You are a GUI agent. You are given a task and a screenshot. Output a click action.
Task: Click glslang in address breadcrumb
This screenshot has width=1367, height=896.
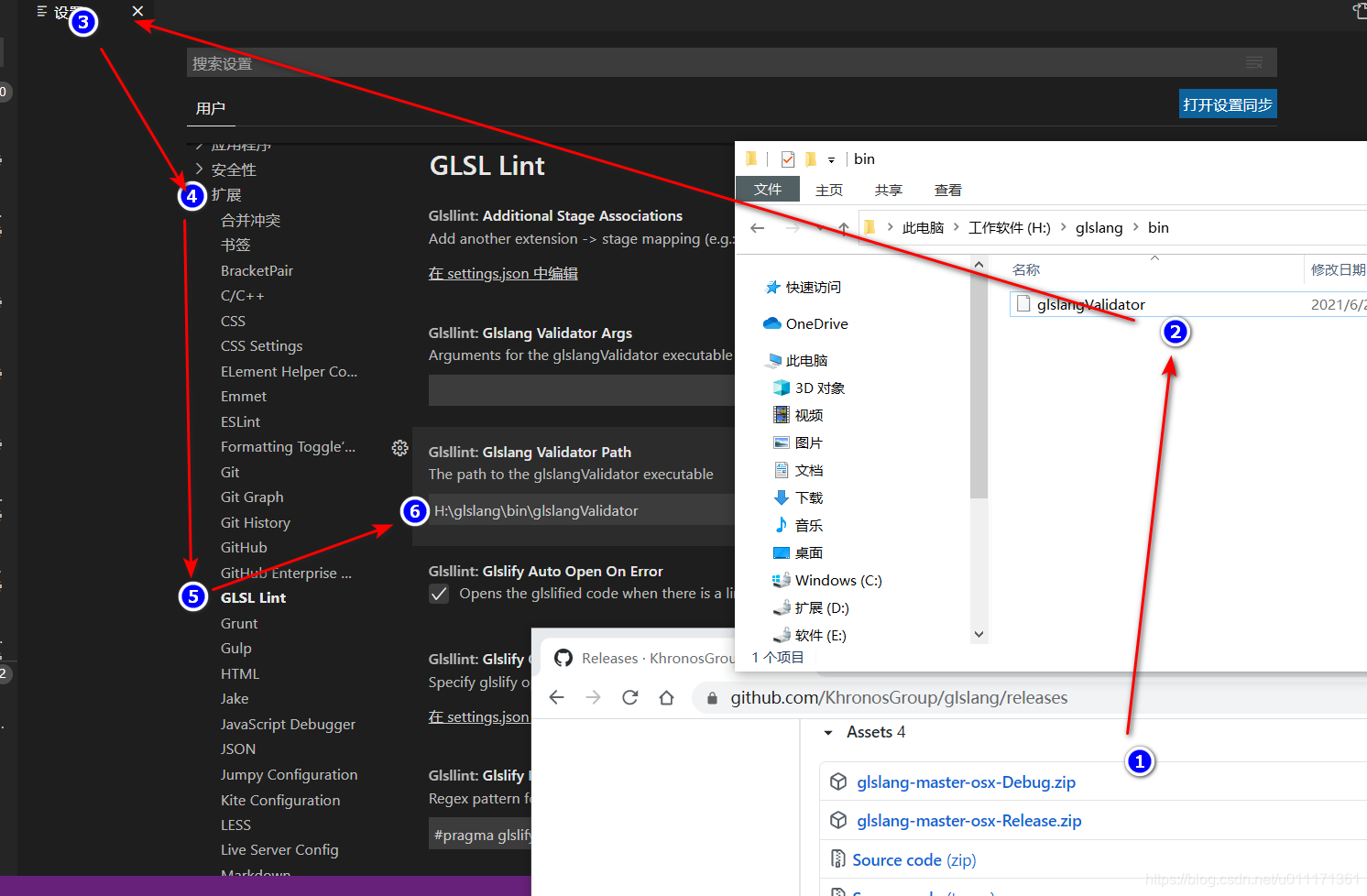point(1099,228)
